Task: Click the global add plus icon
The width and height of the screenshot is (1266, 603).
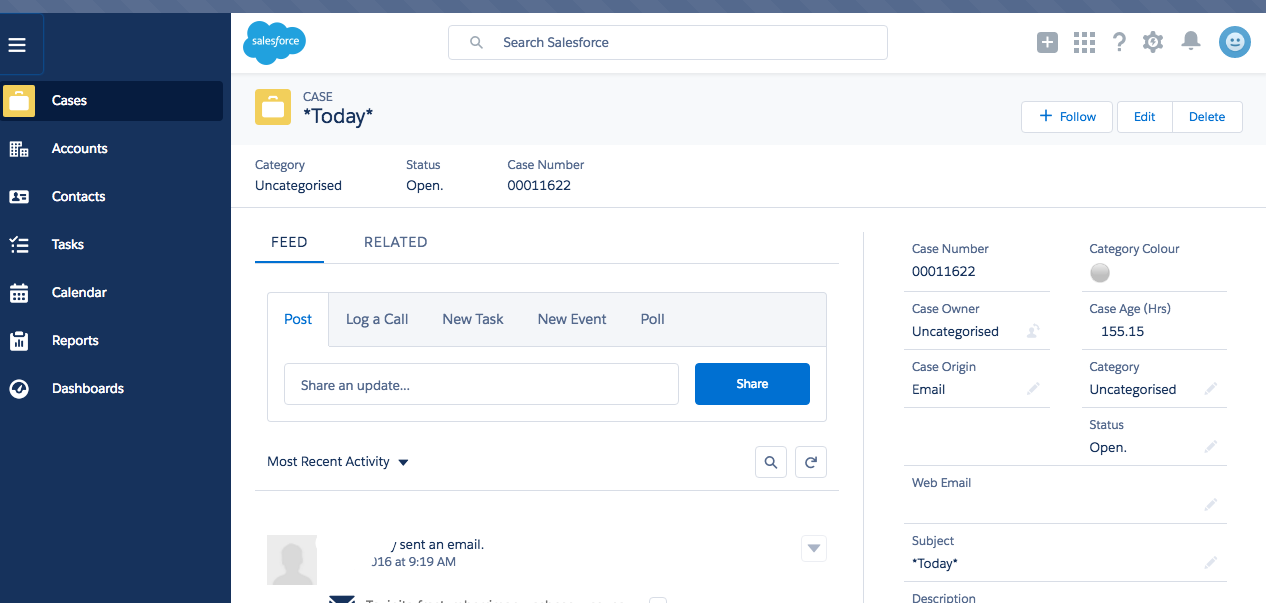Action: coord(1047,42)
